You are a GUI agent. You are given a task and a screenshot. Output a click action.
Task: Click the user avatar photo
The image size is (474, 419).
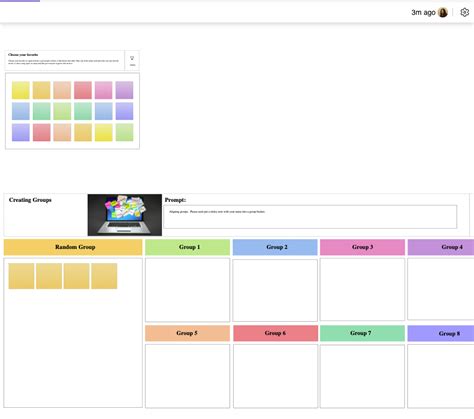443,12
